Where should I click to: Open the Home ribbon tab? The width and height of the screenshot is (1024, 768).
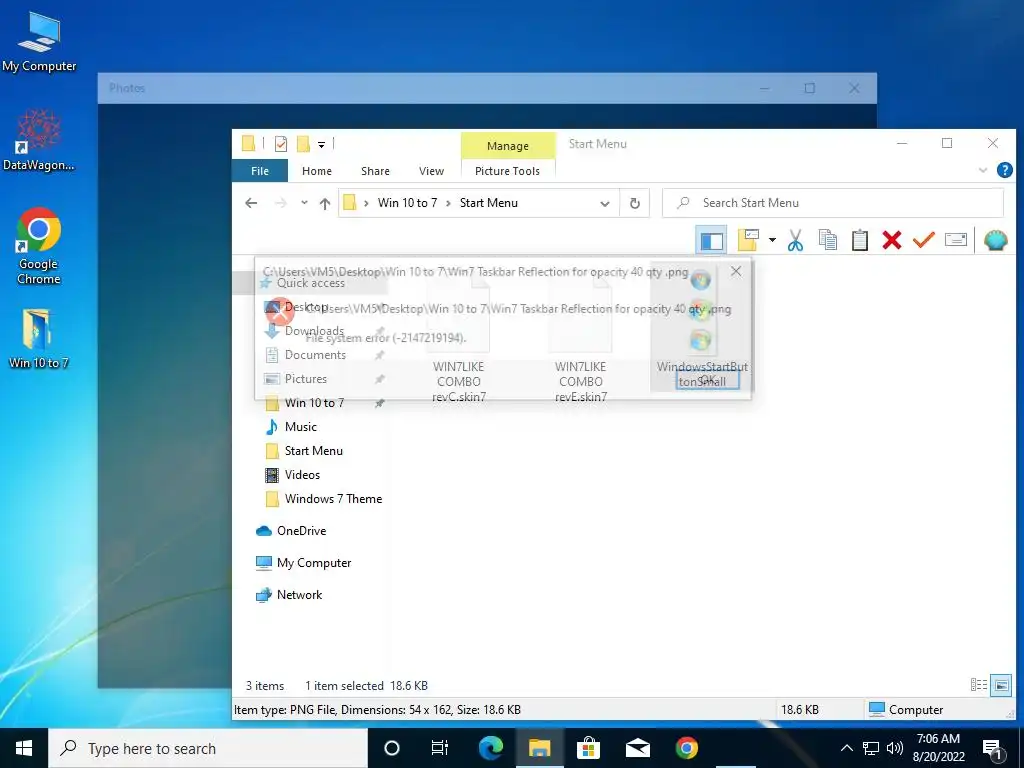point(317,171)
